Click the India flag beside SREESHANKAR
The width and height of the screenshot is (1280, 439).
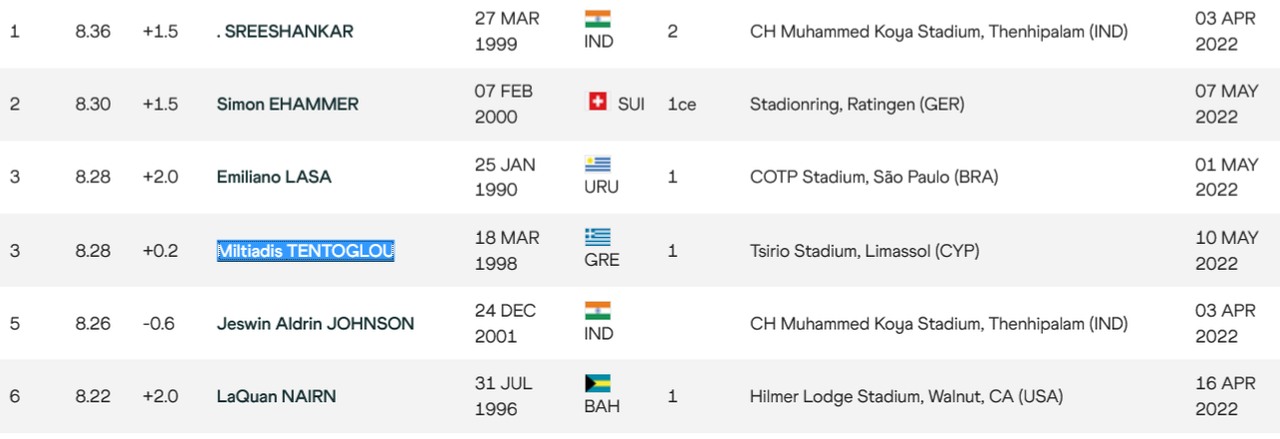coord(597,18)
